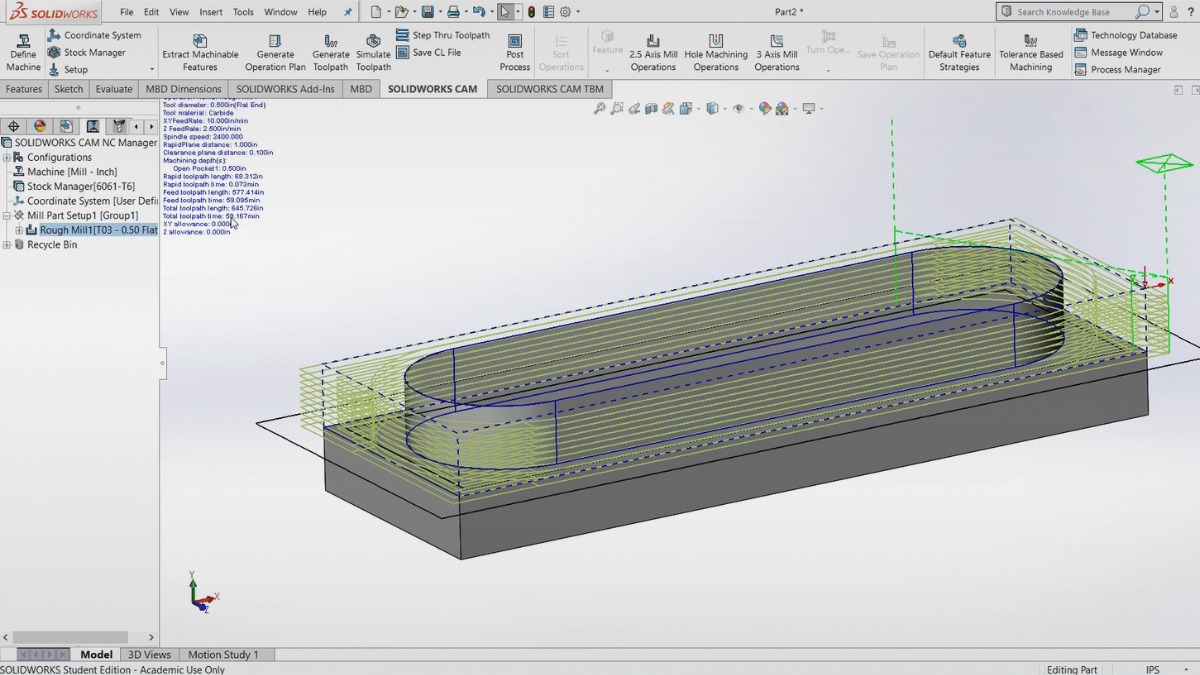Click the Define Machine tool

(x=23, y=52)
